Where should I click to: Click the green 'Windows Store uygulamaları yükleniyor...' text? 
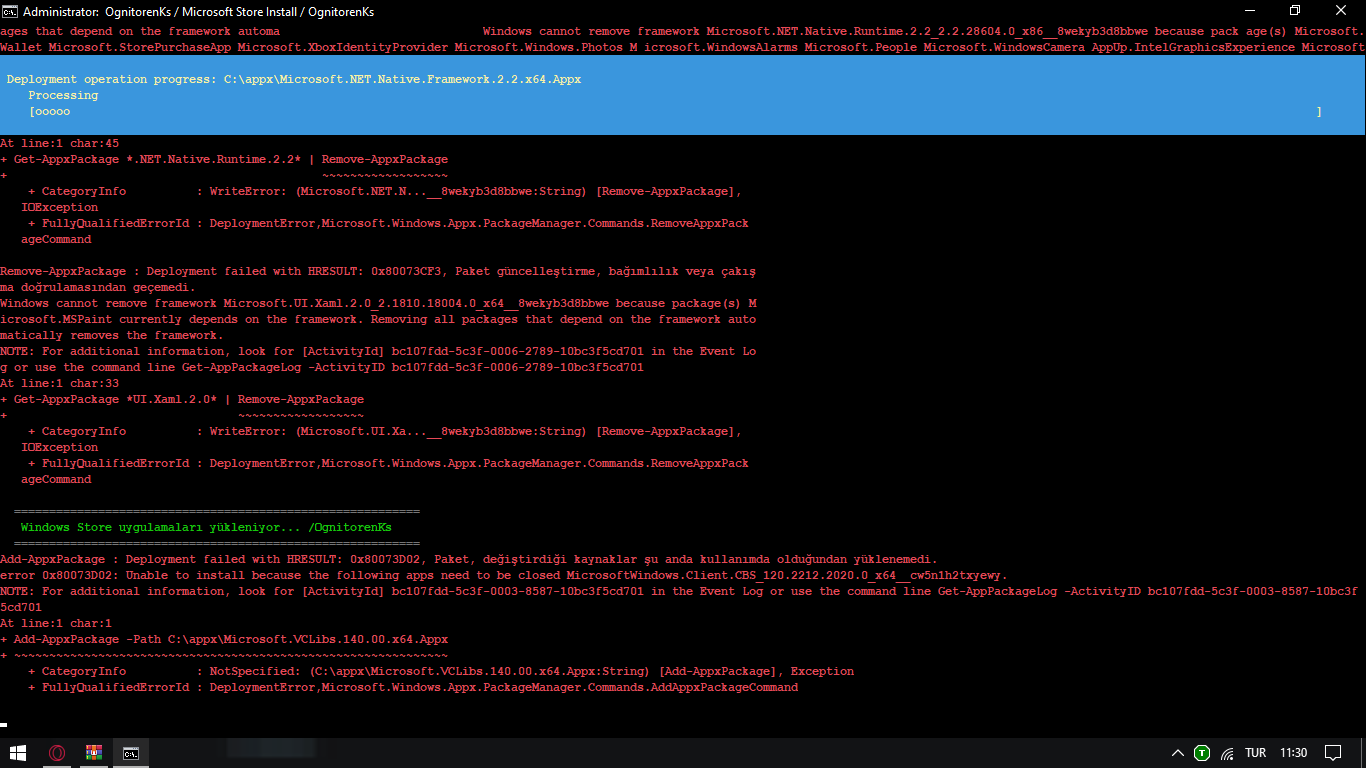206,527
